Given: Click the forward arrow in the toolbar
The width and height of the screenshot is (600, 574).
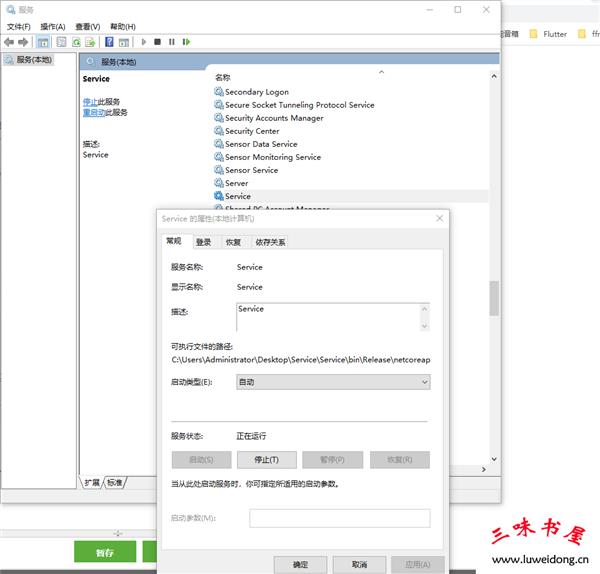Looking at the screenshot, I should click(23, 42).
